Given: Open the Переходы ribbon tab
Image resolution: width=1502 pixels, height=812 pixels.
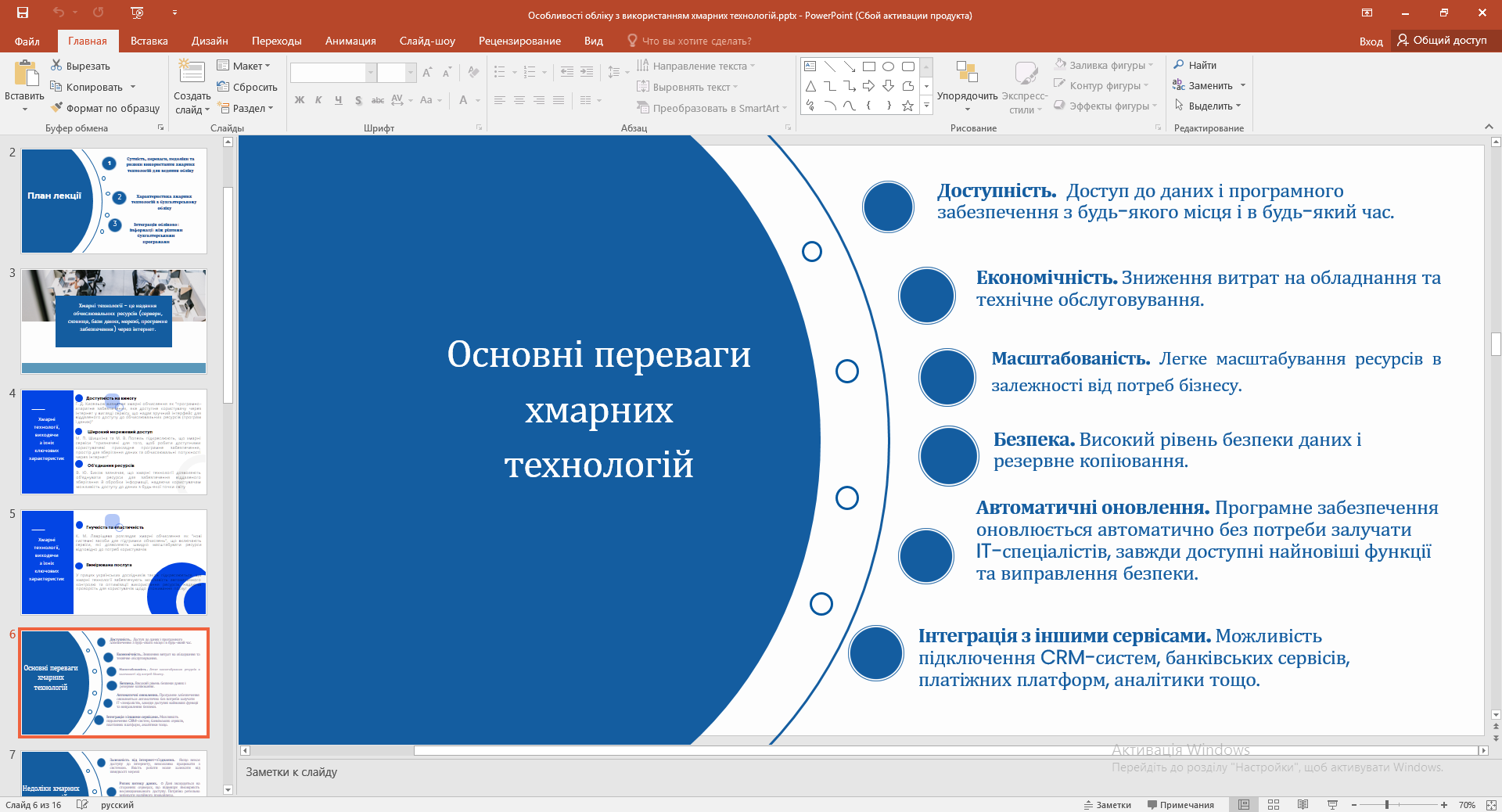Looking at the screenshot, I should tap(276, 41).
